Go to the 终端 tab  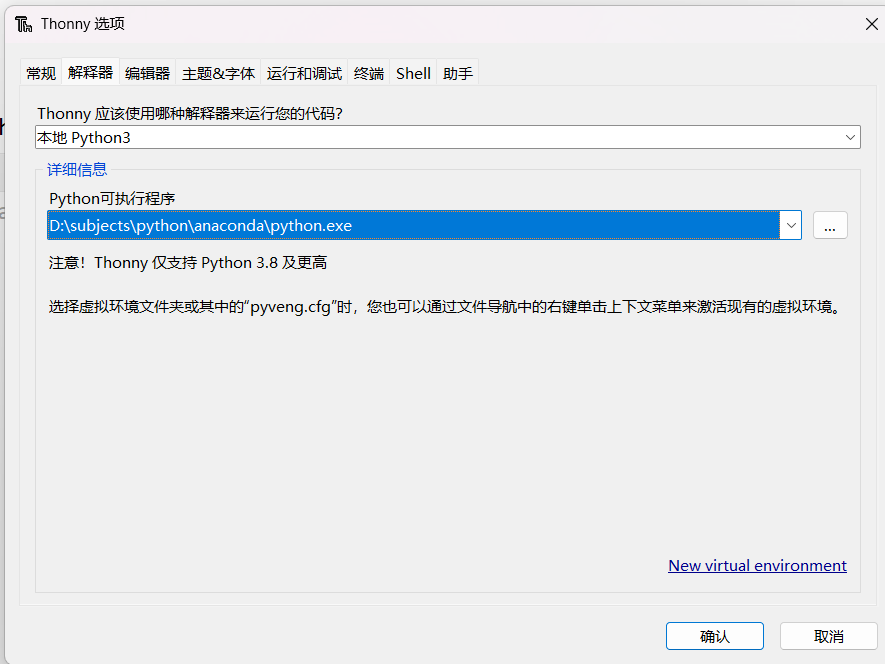tap(369, 73)
